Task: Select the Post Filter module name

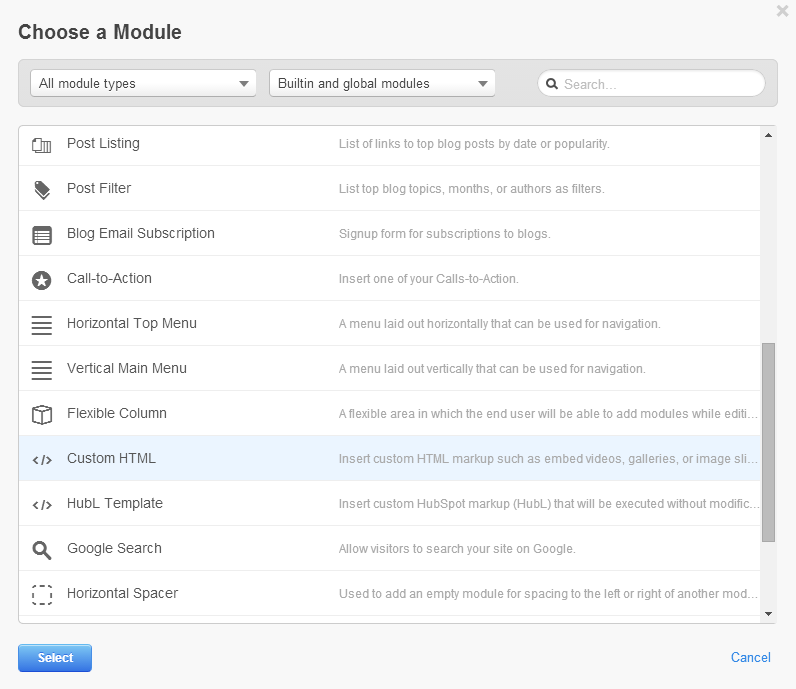Action: 99,188
